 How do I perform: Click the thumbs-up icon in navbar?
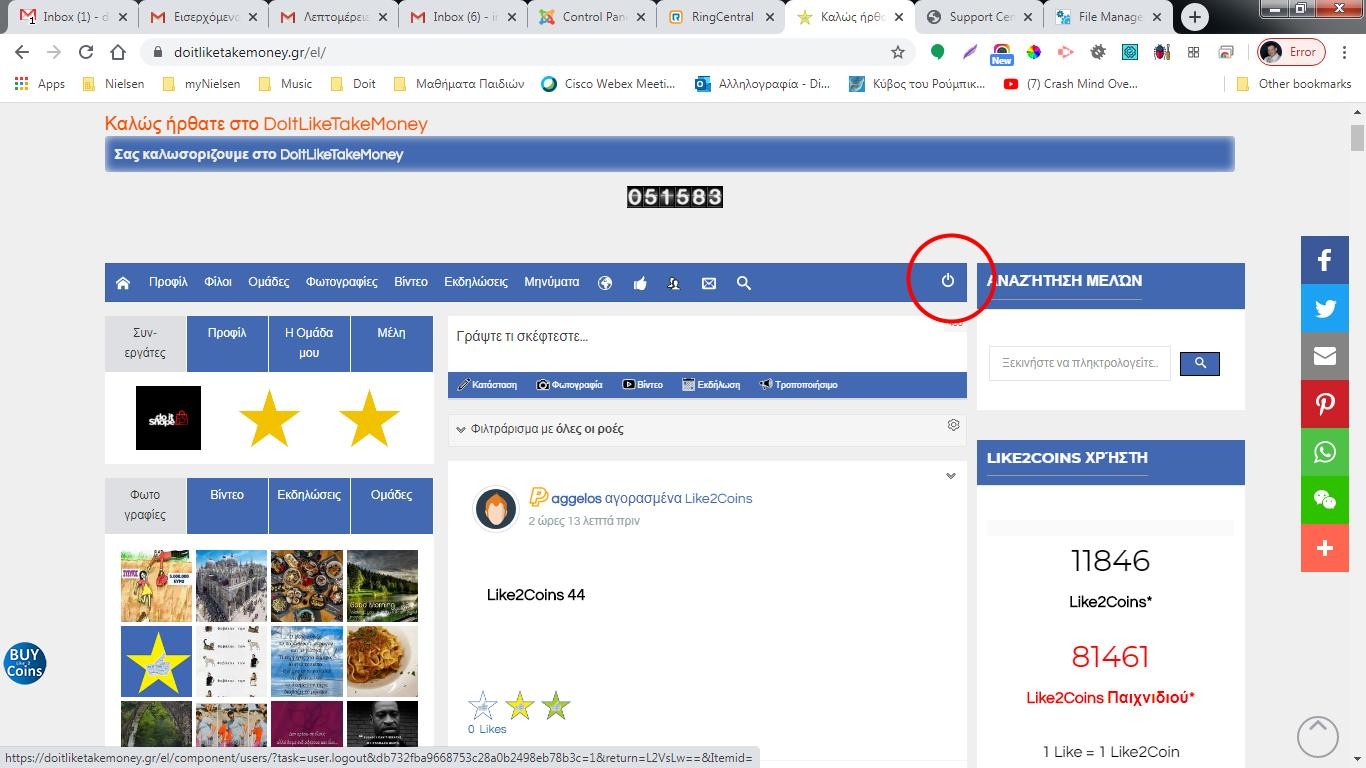(x=640, y=283)
